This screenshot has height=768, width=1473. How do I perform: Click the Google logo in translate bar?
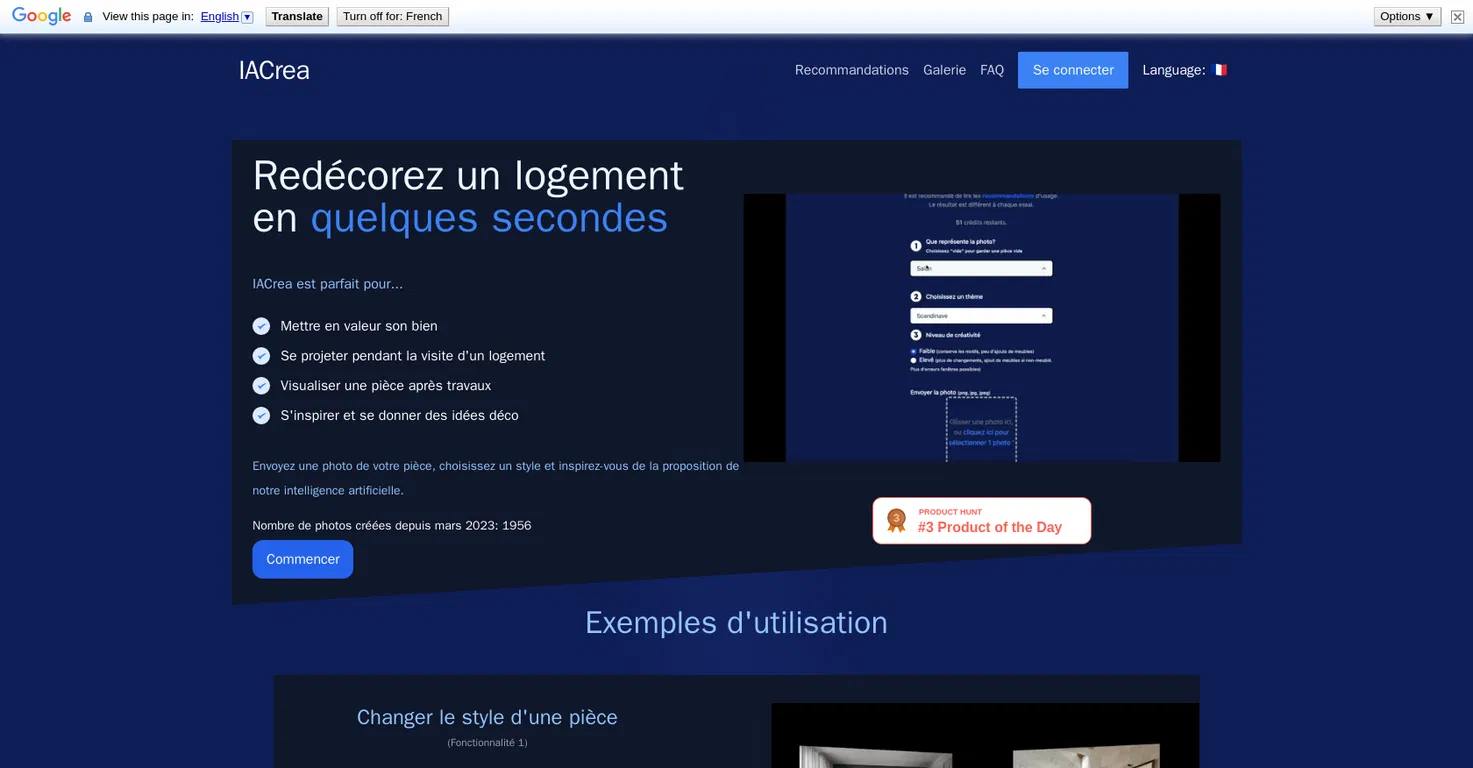pyautogui.click(x=41, y=16)
